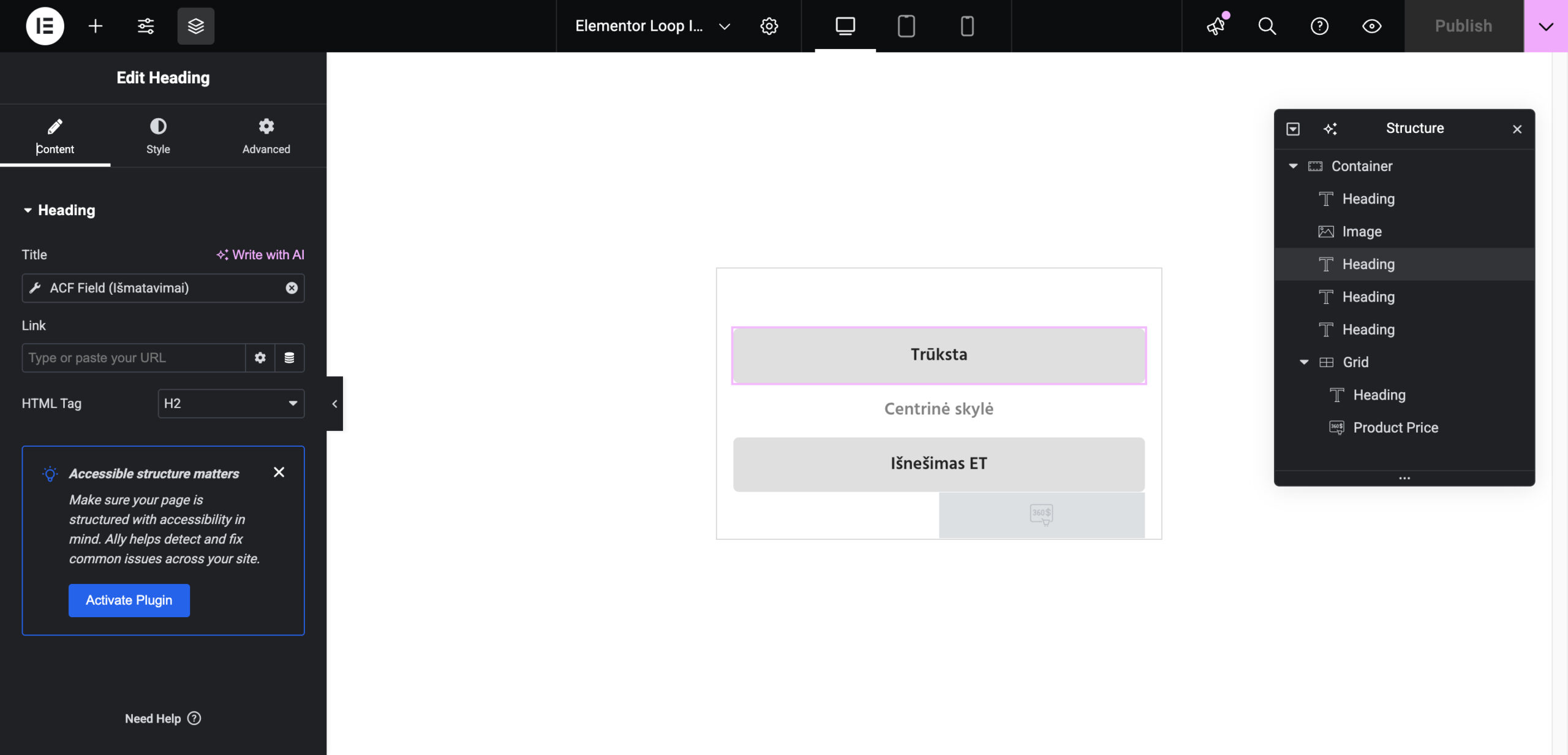Click the Elementor logo menu icon
This screenshot has height=755, width=1568.
click(x=45, y=26)
